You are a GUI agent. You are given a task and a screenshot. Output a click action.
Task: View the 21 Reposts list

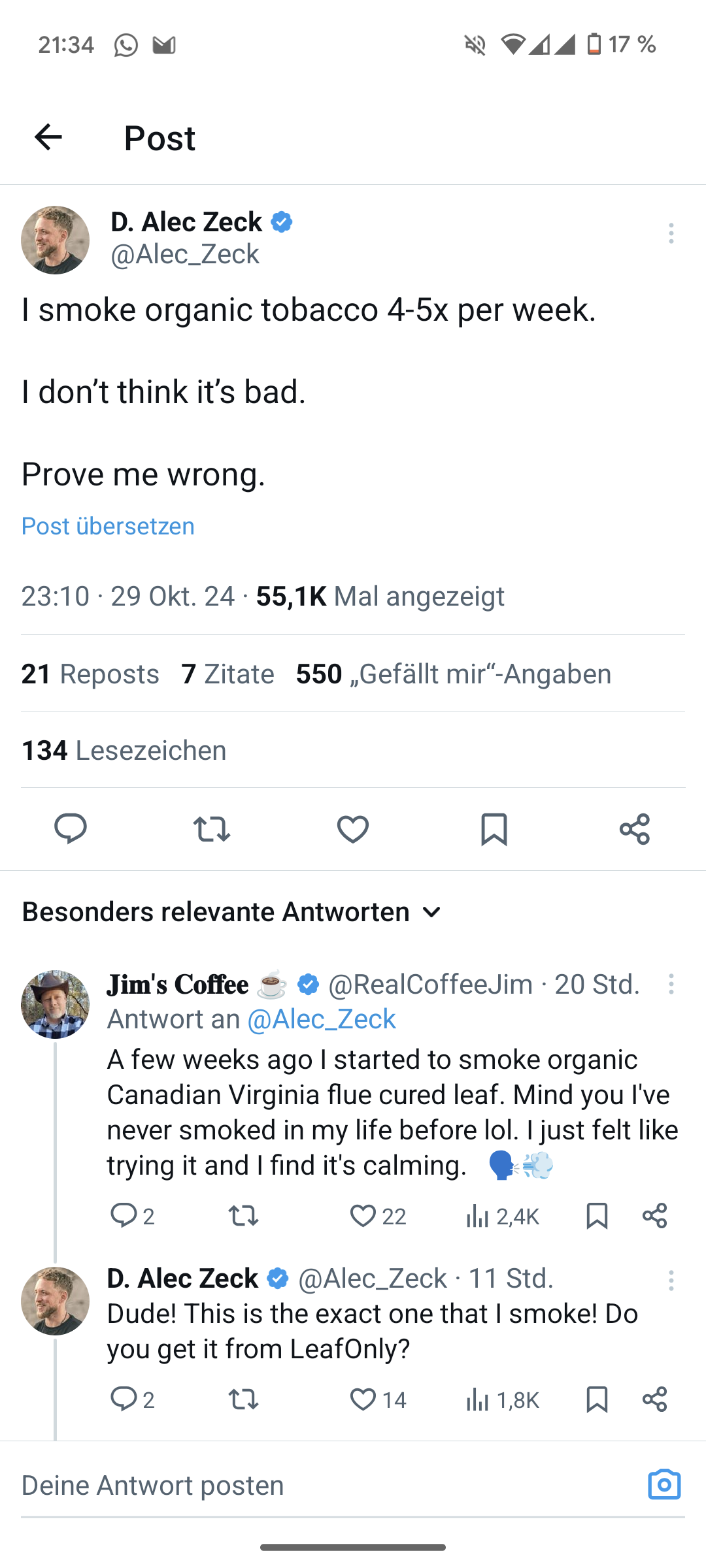[90, 674]
